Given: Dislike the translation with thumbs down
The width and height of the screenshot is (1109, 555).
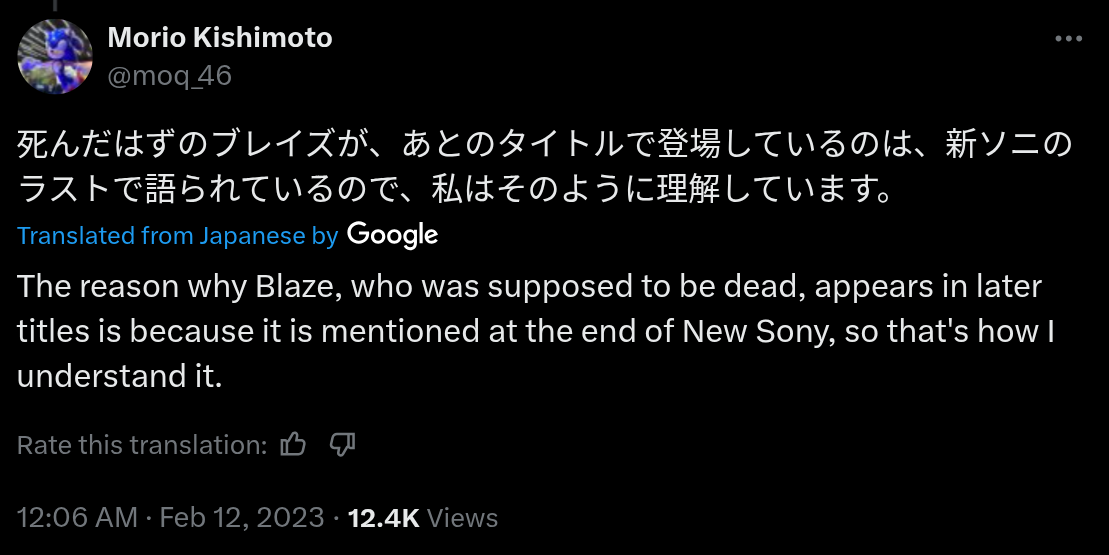Looking at the screenshot, I should 342,445.
